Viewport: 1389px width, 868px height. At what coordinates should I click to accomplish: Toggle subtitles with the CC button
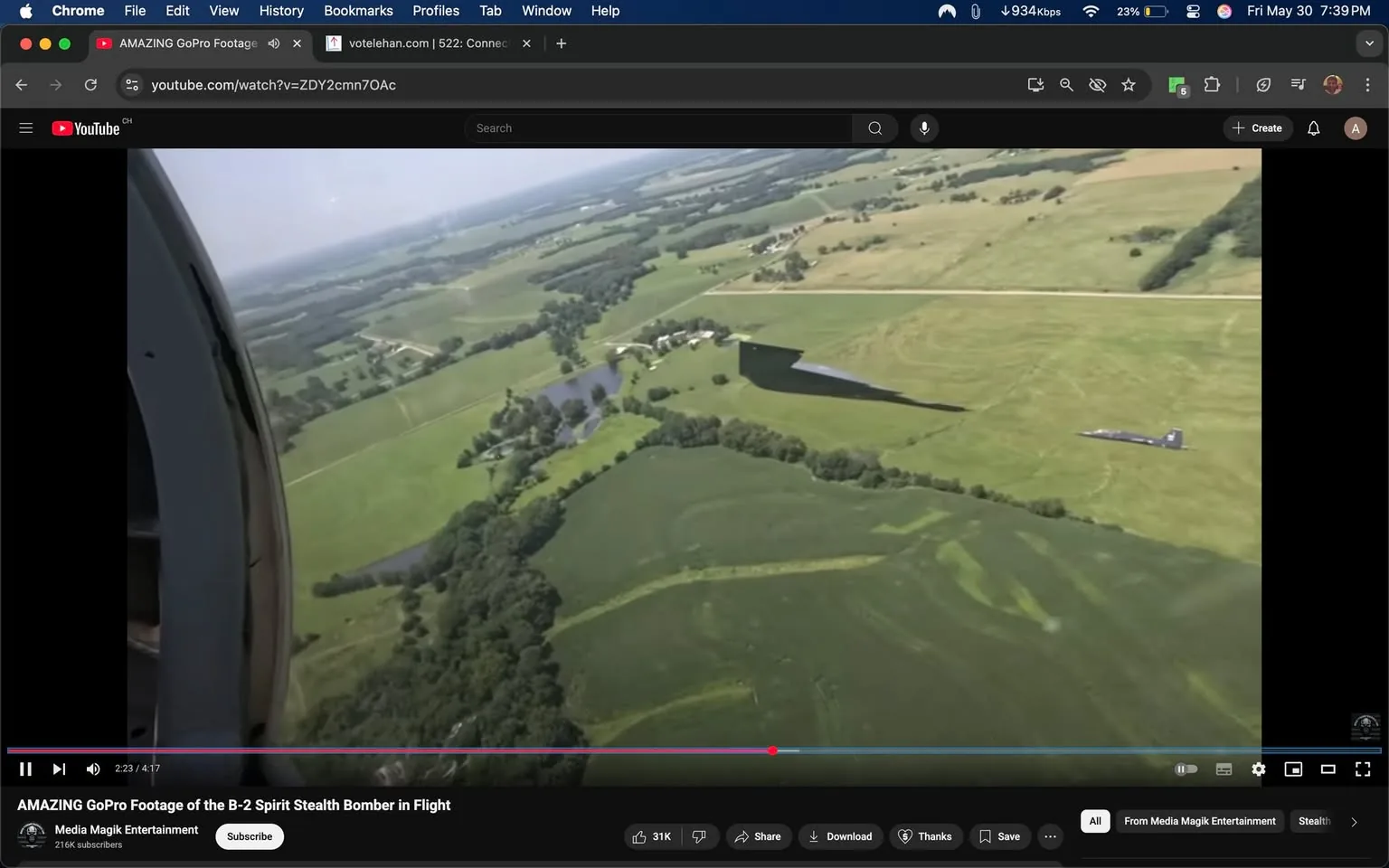pos(1223,769)
